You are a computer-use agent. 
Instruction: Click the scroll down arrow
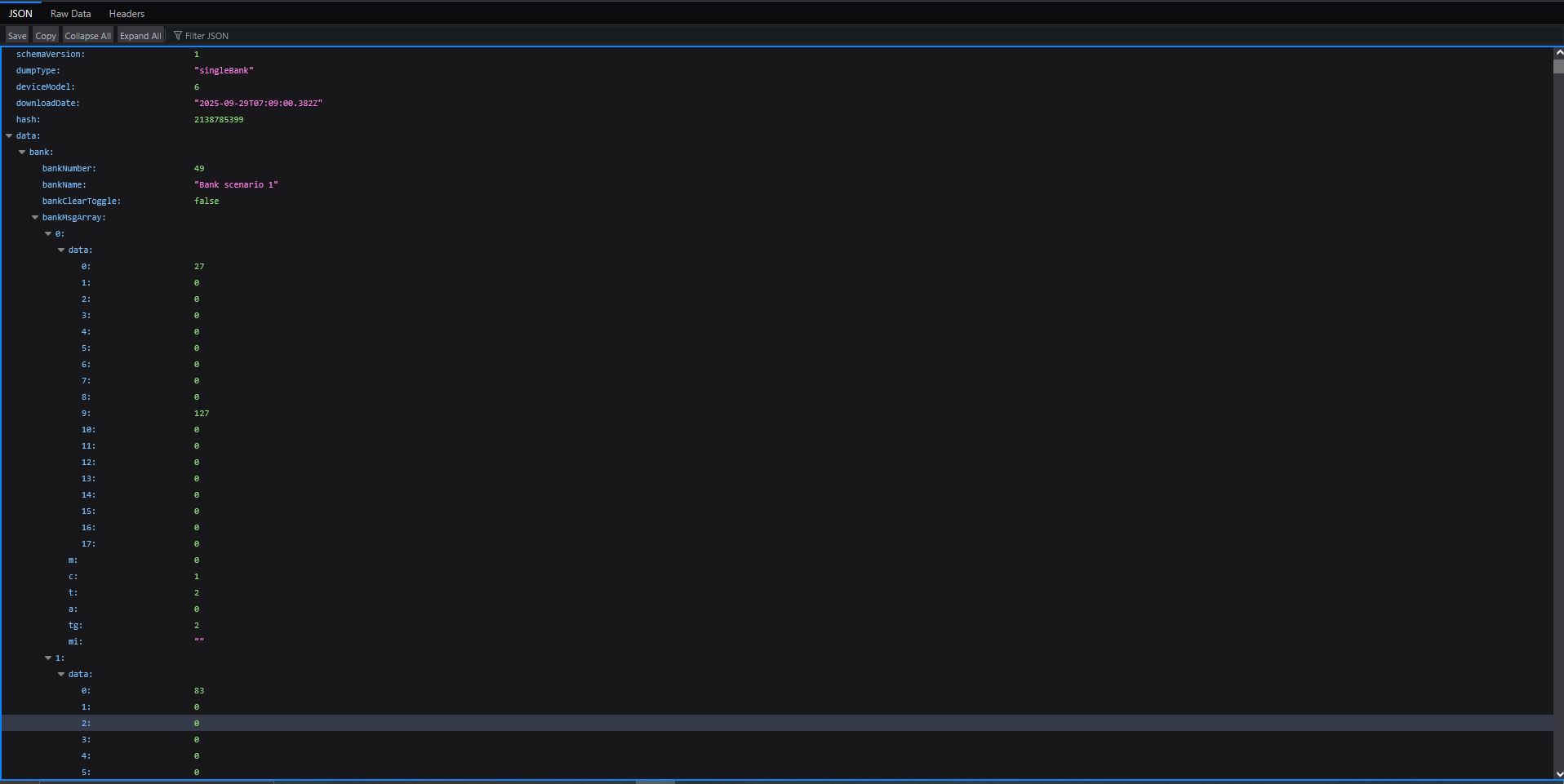(x=1558, y=774)
